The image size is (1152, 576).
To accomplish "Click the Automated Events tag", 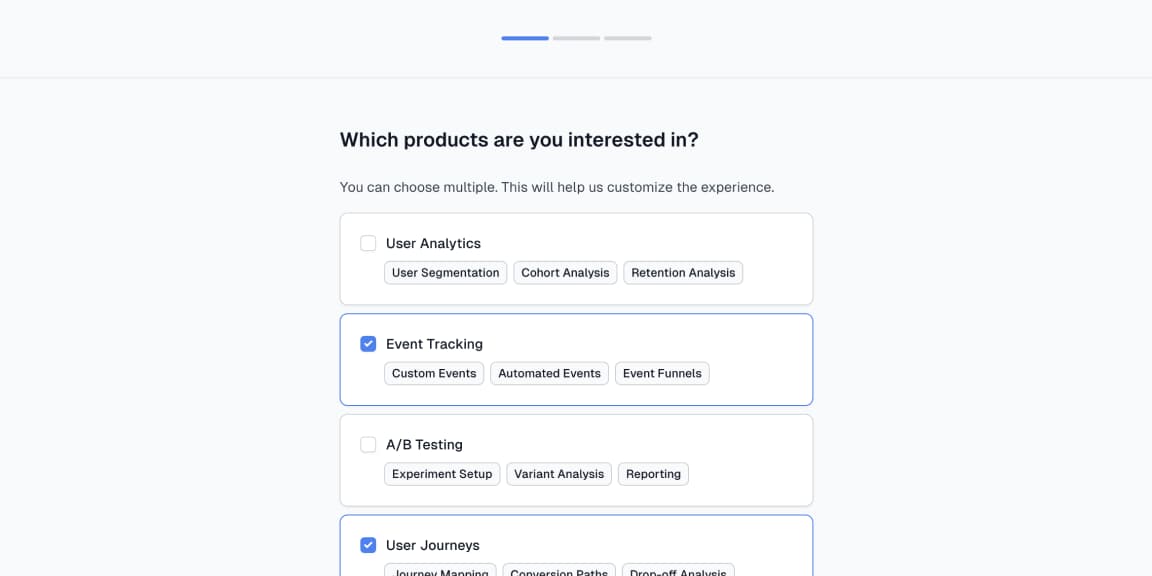I will 549,374.
